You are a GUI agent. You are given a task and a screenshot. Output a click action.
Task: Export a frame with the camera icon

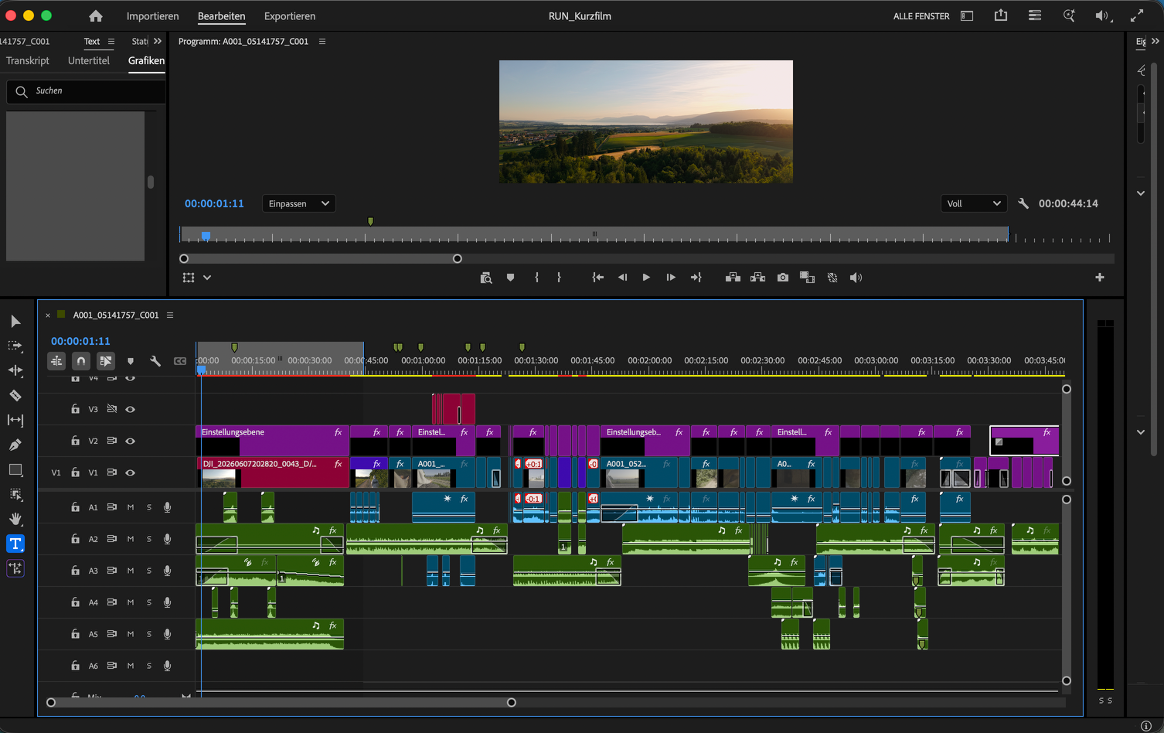click(x=783, y=278)
